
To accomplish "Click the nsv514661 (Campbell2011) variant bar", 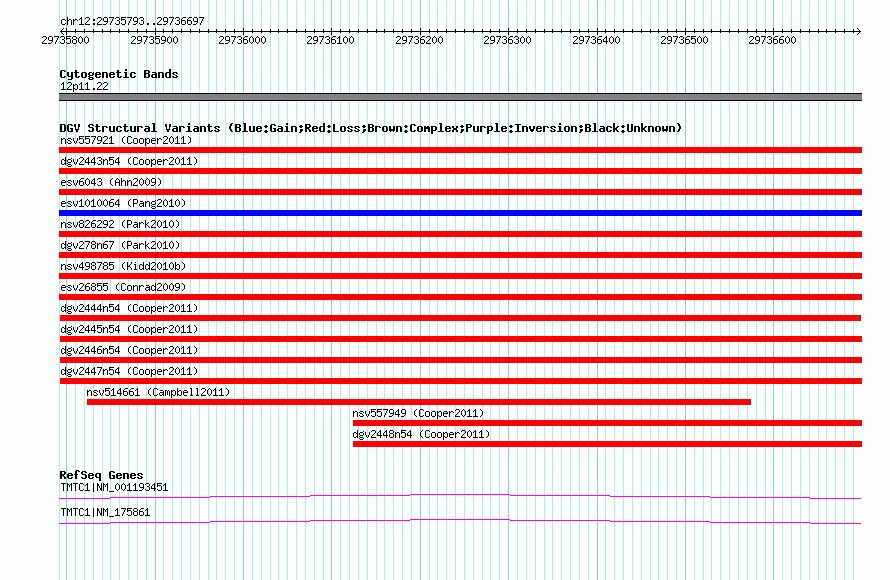I will click(419, 402).
